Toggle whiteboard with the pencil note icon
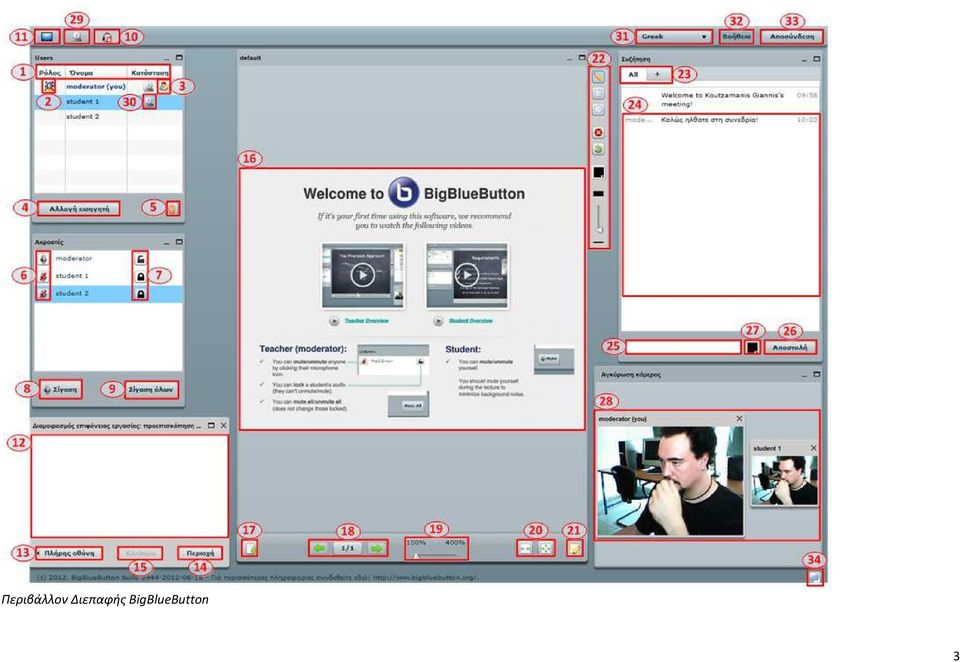This screenshot has height=662, width=960. 574,549
